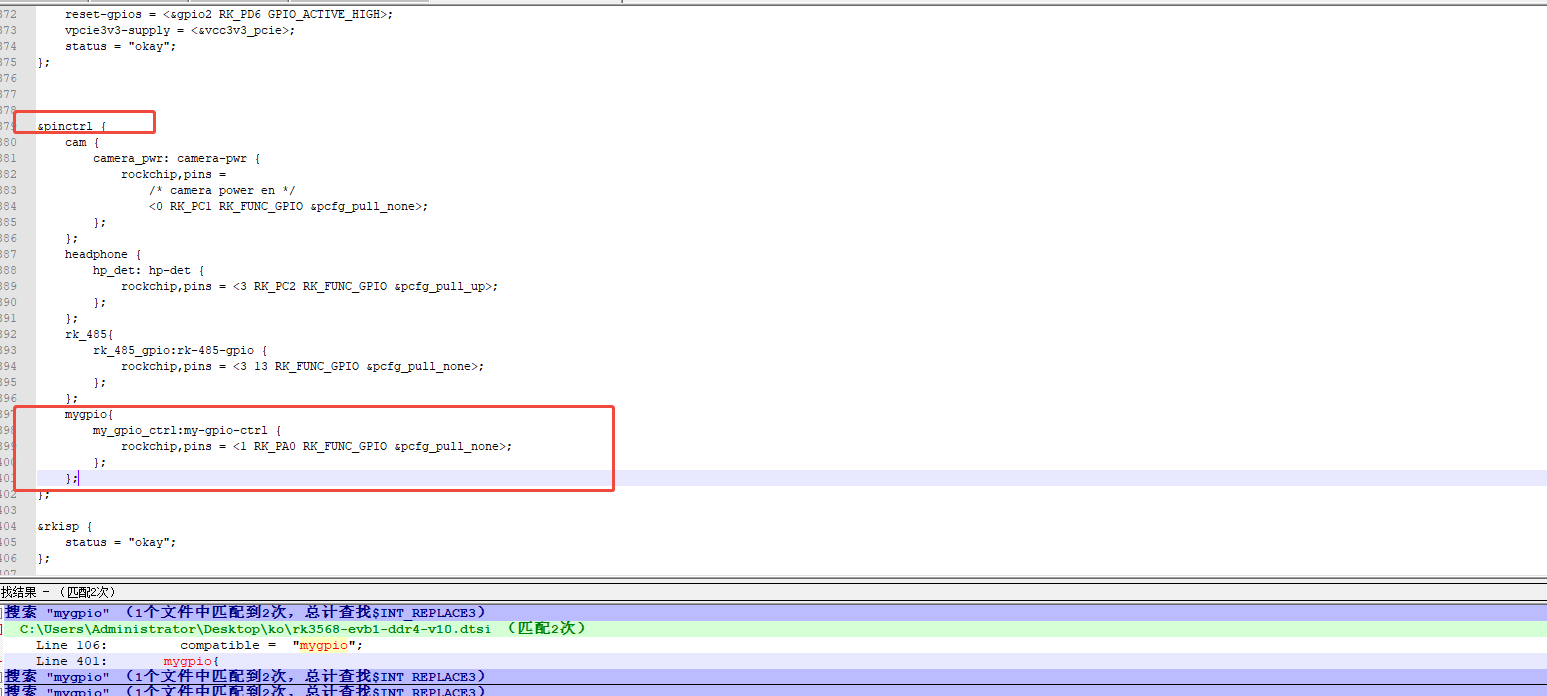
Task: Click the line with <1 RK_PA0 RK_FUNC_GPIO &pcfg_pull_none>
Action: pyautogui.click(x=317, y=446)
